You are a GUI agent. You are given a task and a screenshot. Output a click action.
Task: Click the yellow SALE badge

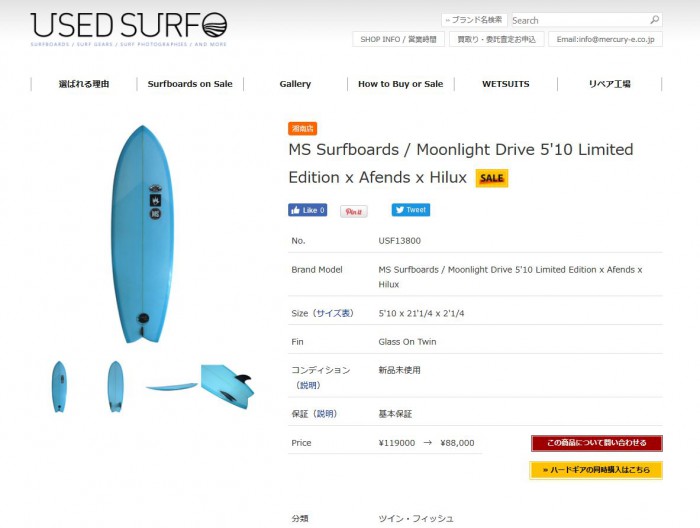point(491,178)
